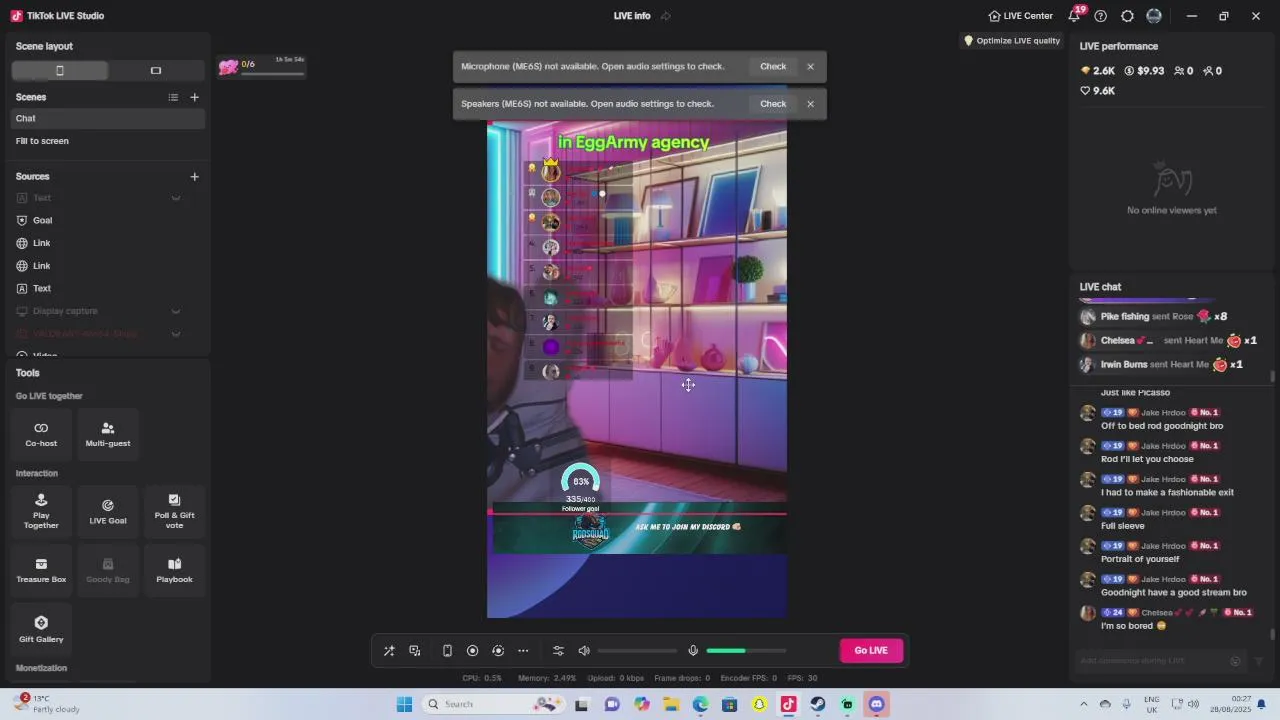Open the LIVE Goal tool
The width and height of the screenshot is (1280, 720).
click(x=108, y=511)
